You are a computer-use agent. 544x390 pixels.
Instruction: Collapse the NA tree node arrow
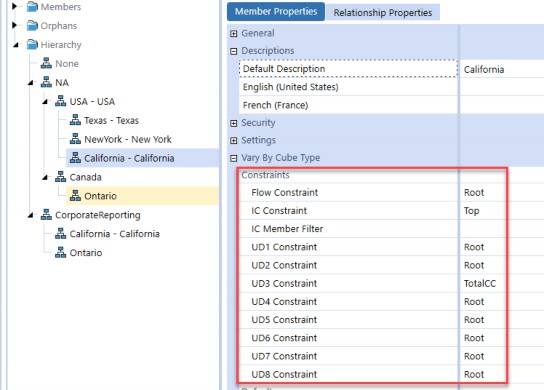[x=31, y=83]
